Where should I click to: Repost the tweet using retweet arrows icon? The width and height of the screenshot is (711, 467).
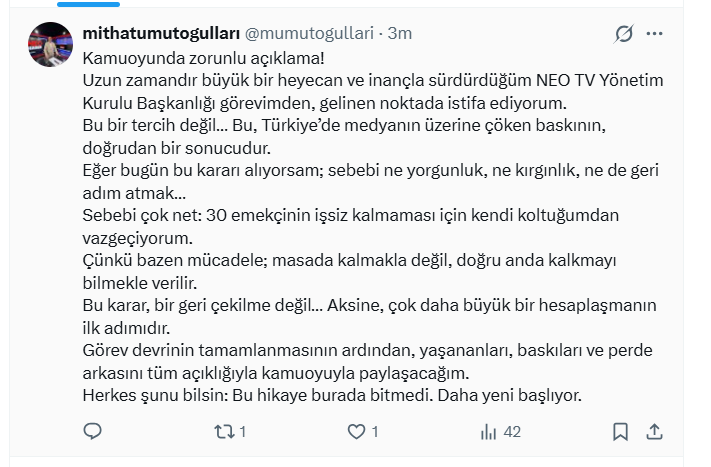[x=226, y=431]
